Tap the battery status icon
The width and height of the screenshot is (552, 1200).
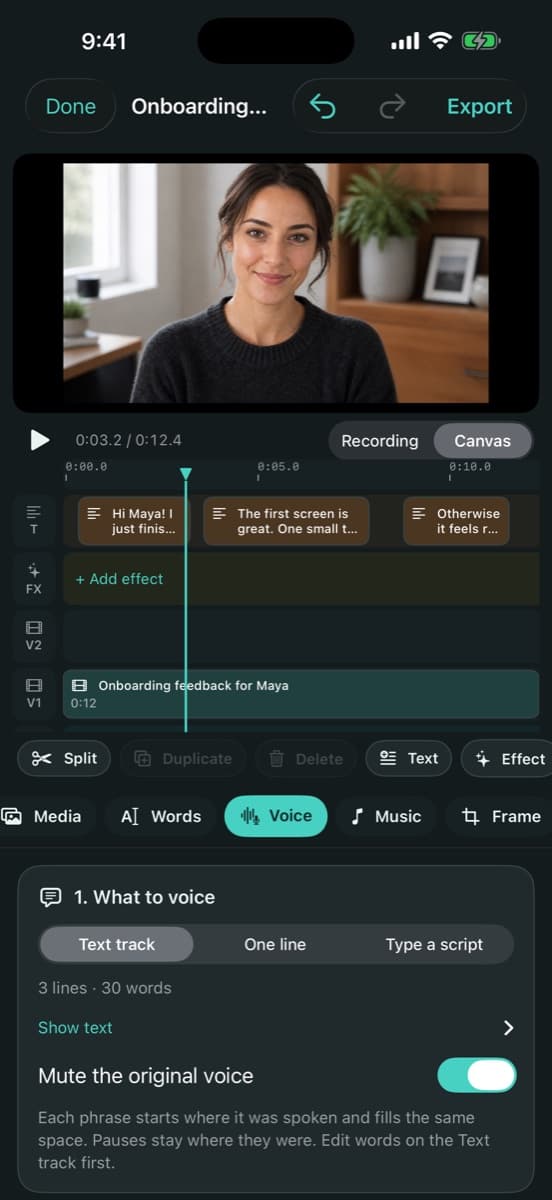pos(480,41)
